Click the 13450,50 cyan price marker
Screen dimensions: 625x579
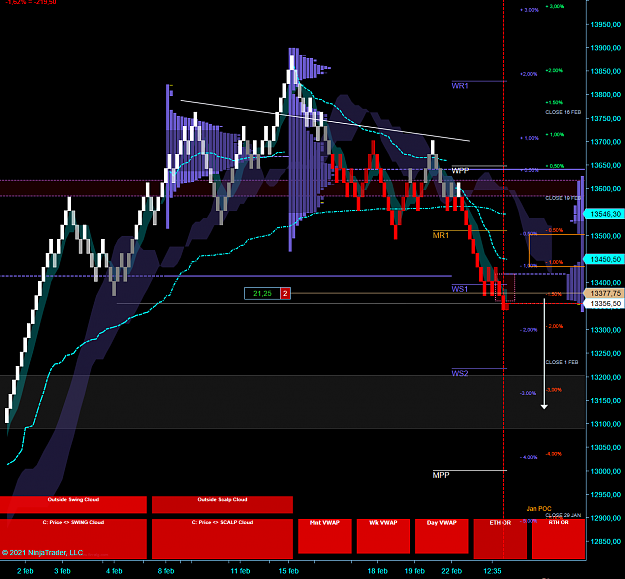pos(604,259)
